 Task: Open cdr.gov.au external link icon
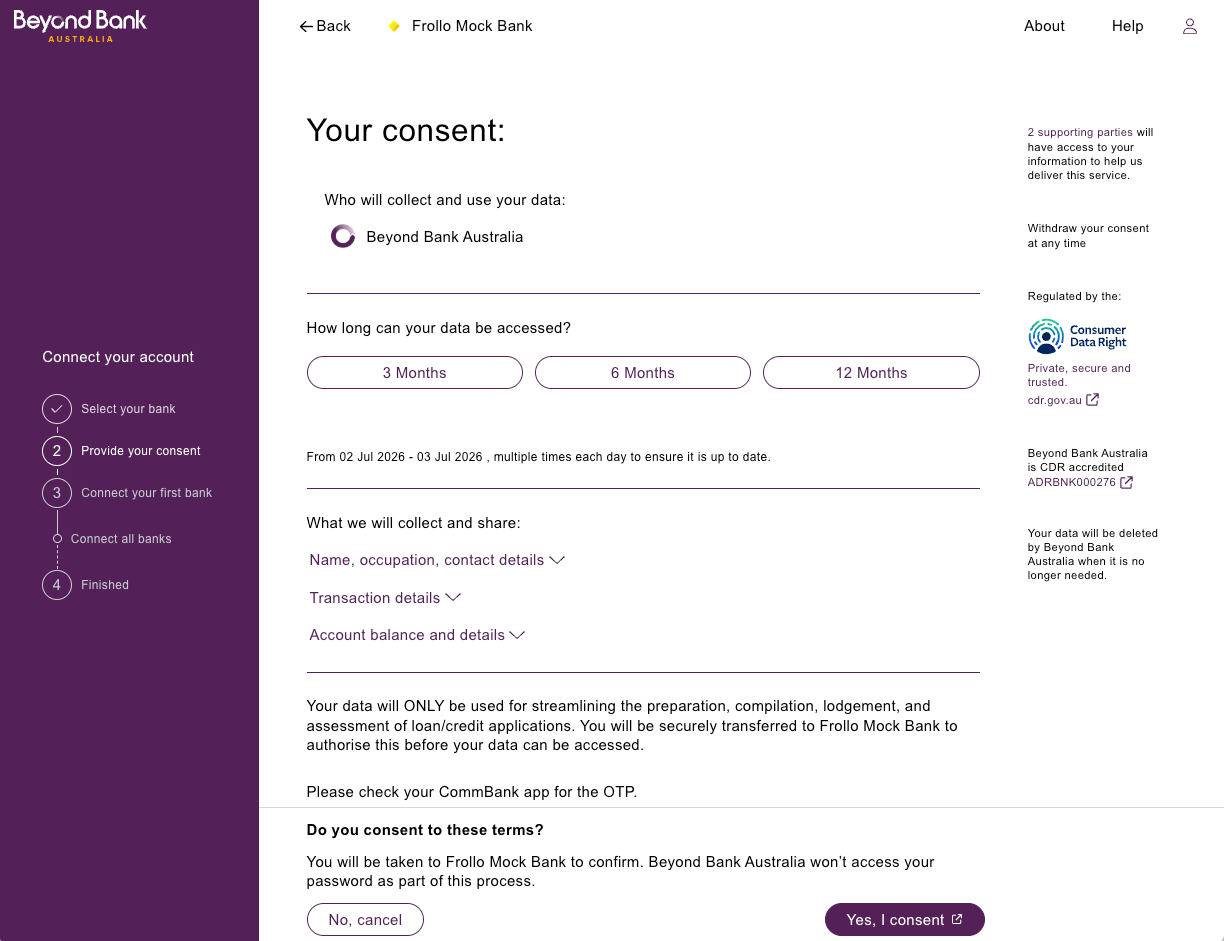point(1093,400)
